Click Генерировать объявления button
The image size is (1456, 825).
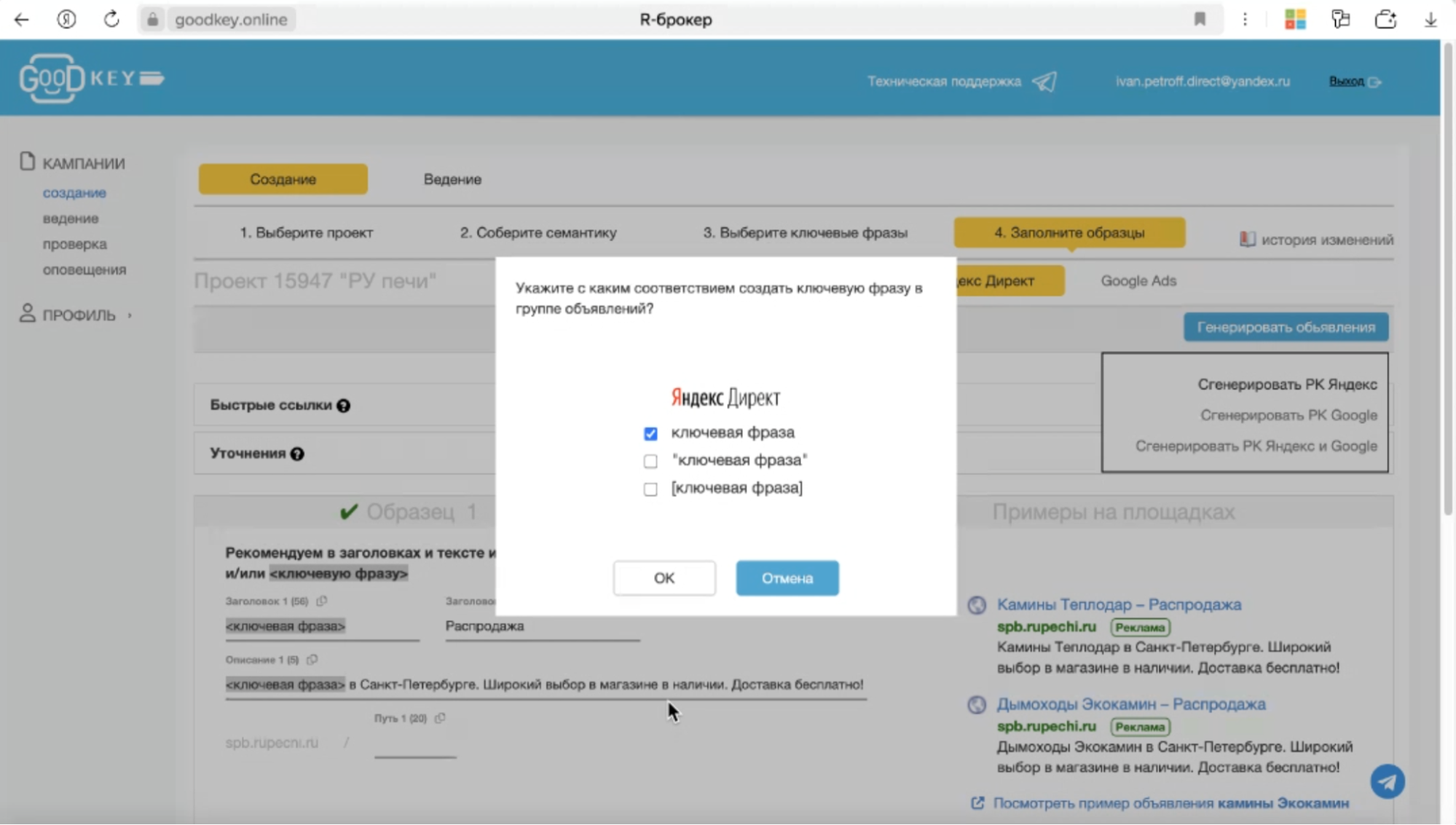(1286, 328)
